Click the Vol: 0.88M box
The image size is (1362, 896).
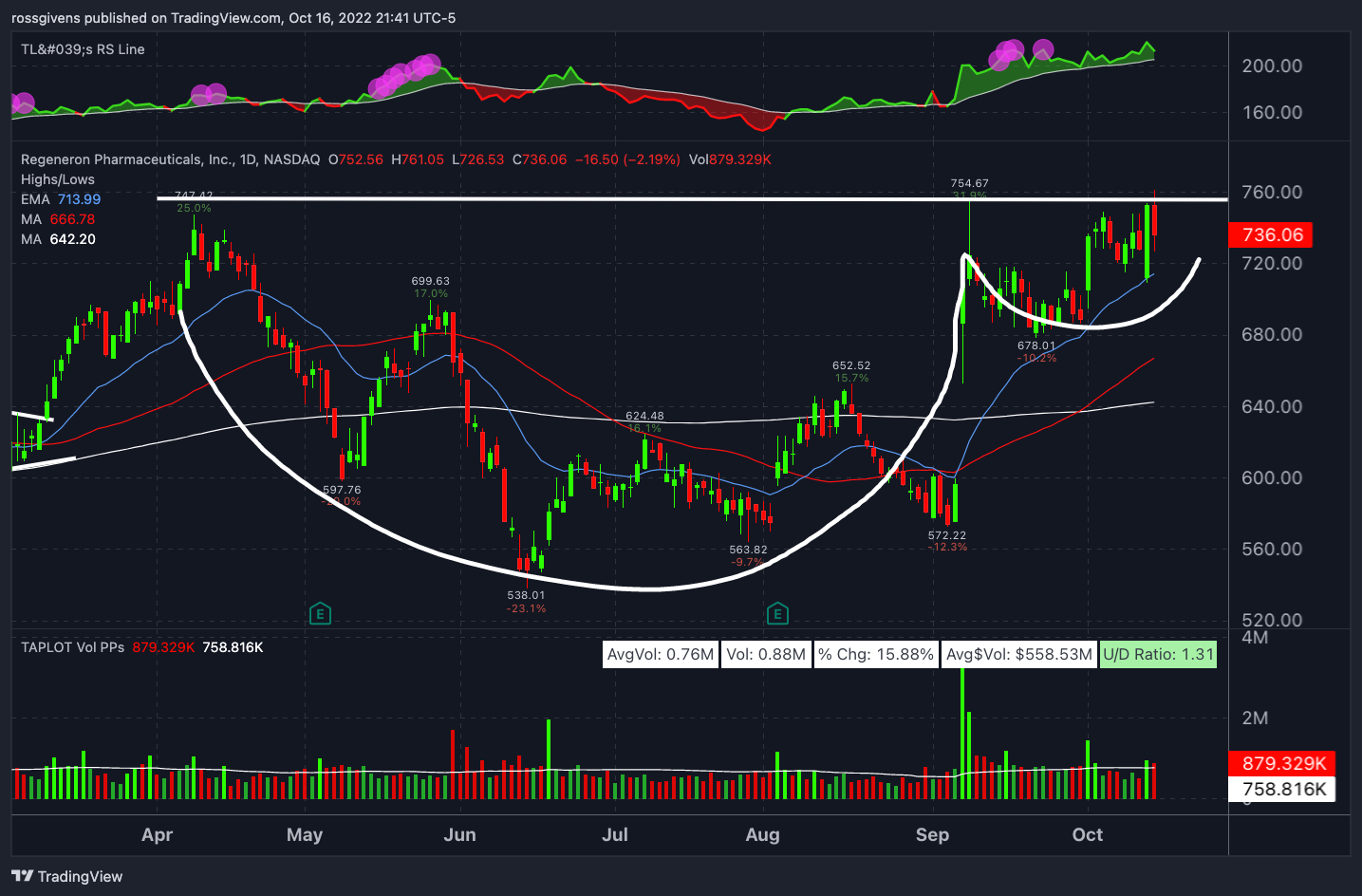click(766, 654)
